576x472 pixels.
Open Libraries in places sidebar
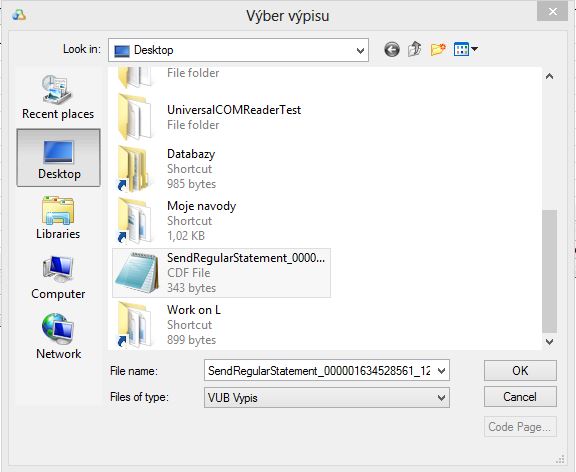pos(58,218)
